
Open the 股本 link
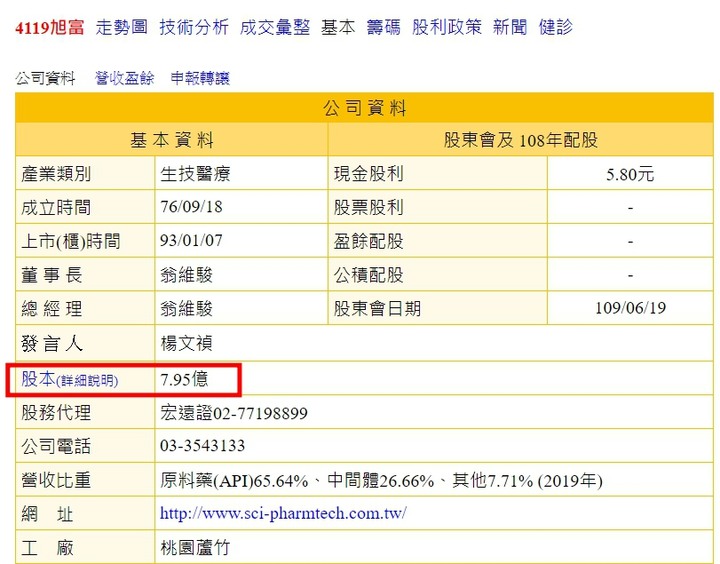click(x=38, y=379)
